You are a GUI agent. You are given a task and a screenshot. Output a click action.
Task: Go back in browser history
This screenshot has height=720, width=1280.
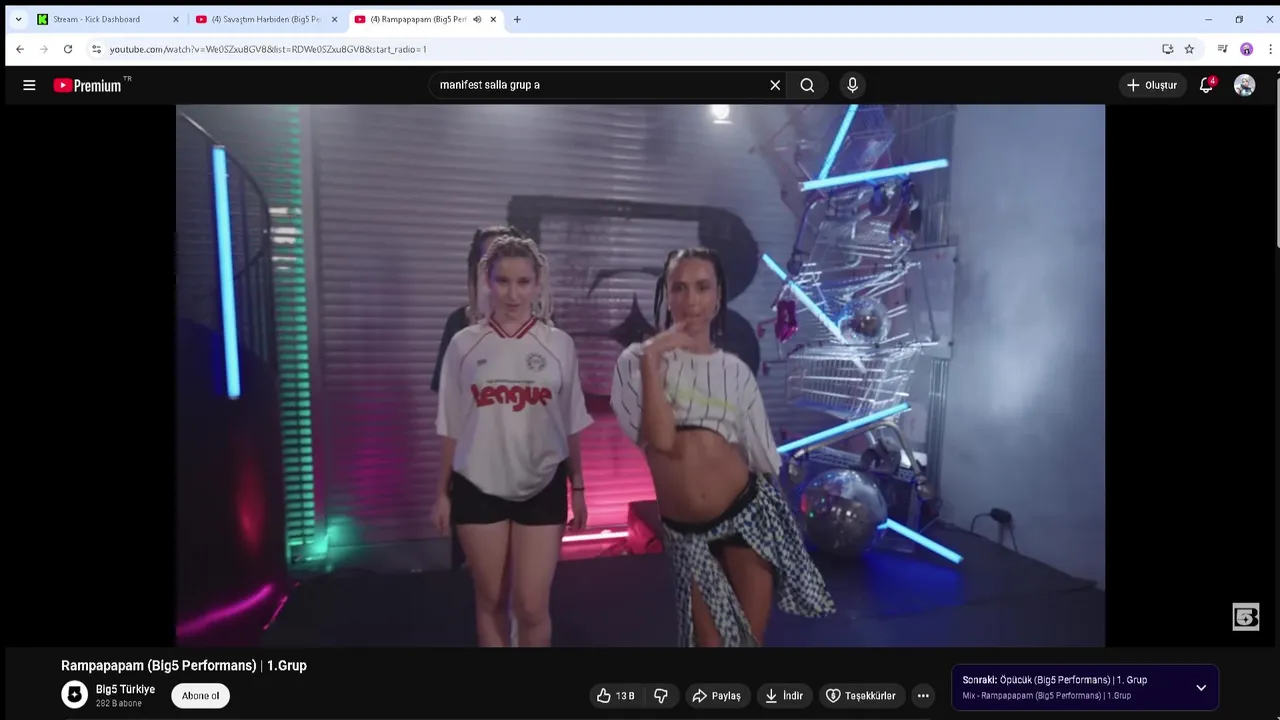pos(19,49)
